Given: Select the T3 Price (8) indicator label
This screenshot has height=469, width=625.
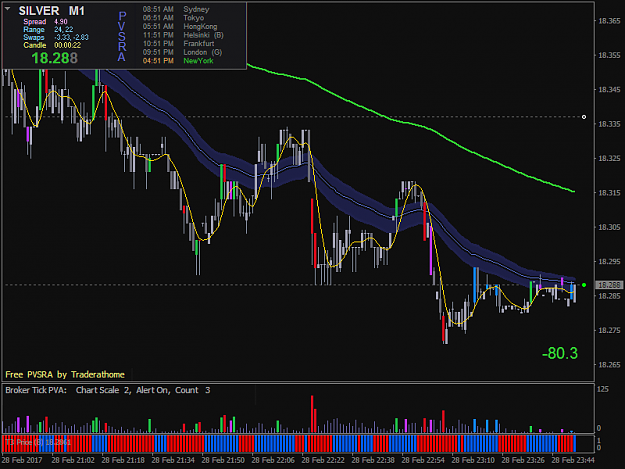Looking at the screenshot, I should (x=38, y=442).
